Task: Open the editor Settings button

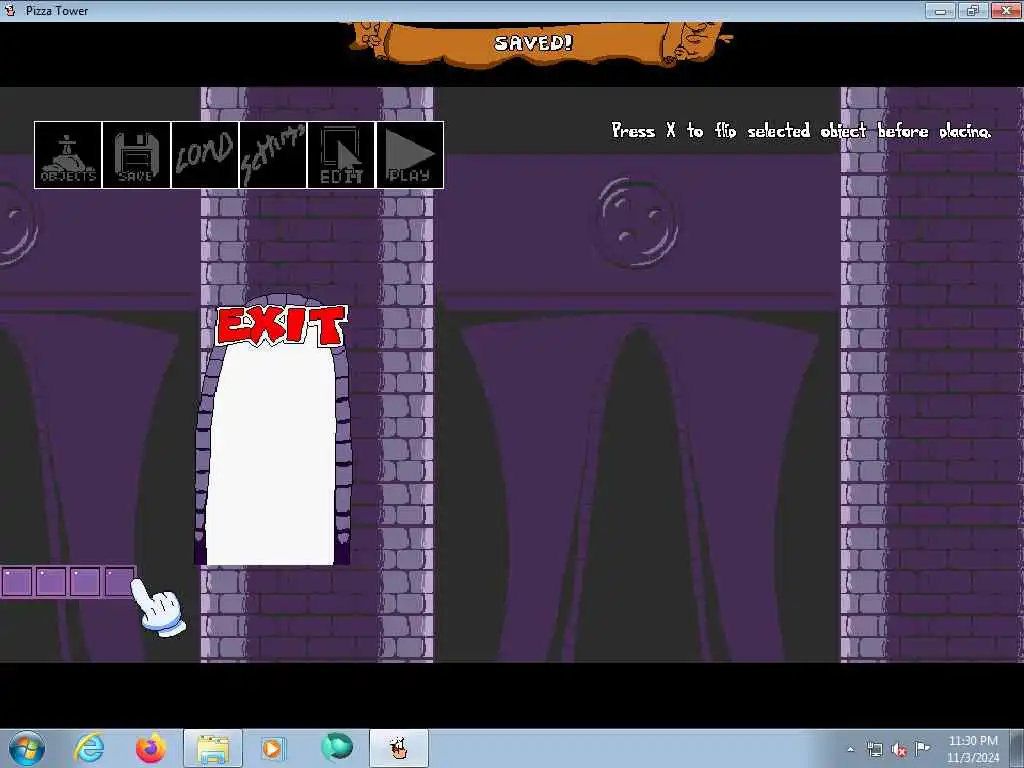Action: [273, 155]
